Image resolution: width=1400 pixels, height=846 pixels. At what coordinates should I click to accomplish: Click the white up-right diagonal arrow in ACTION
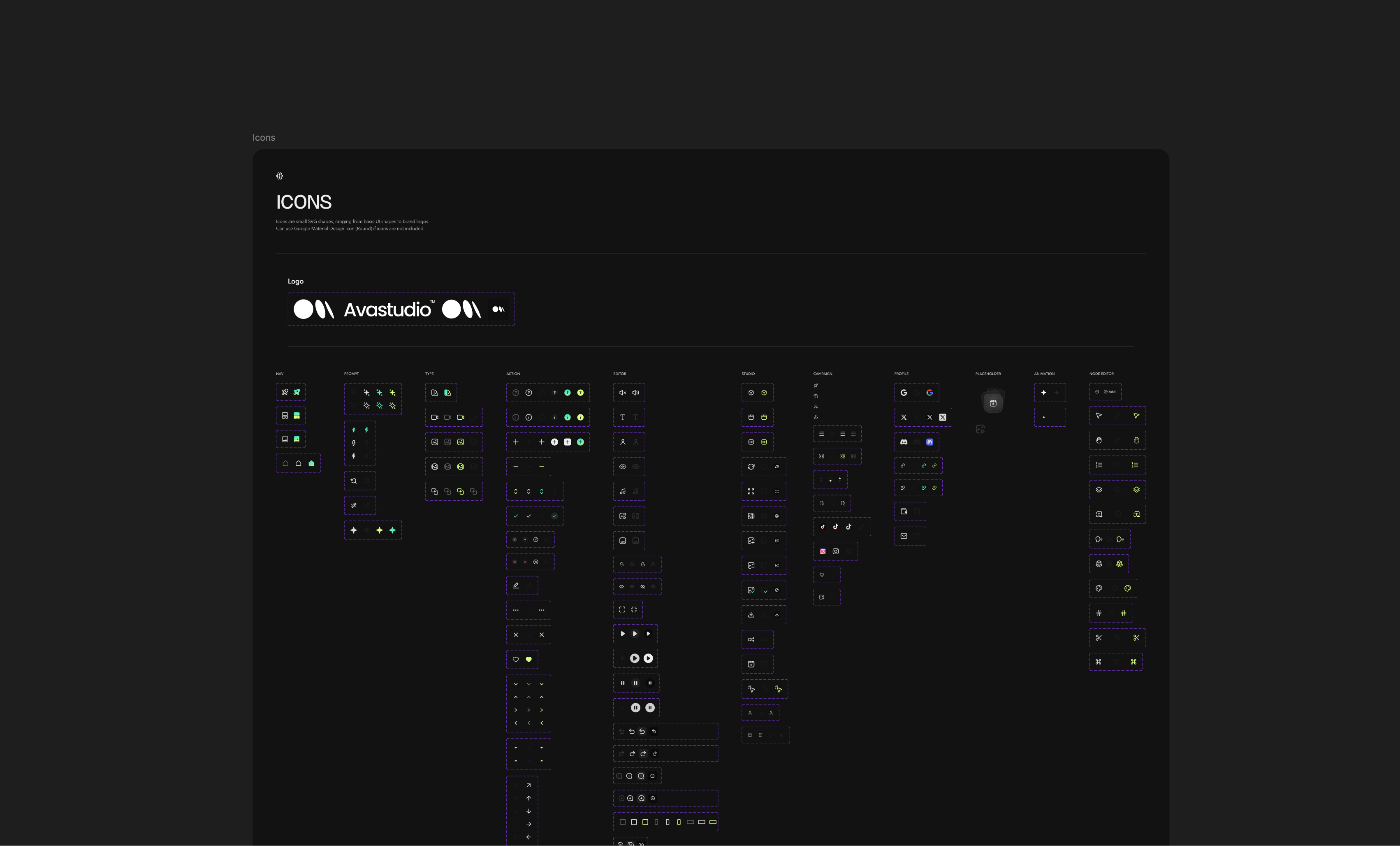click(x=529, y=785)
